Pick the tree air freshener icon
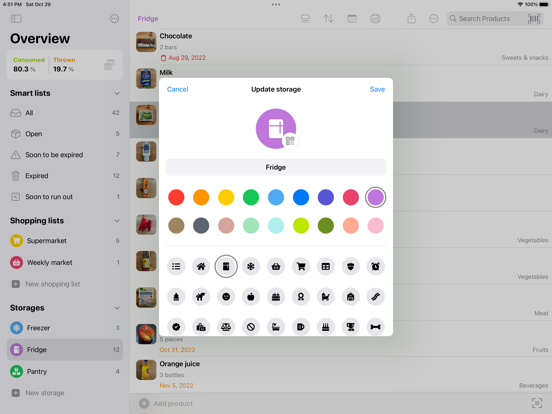 (176, 297)
